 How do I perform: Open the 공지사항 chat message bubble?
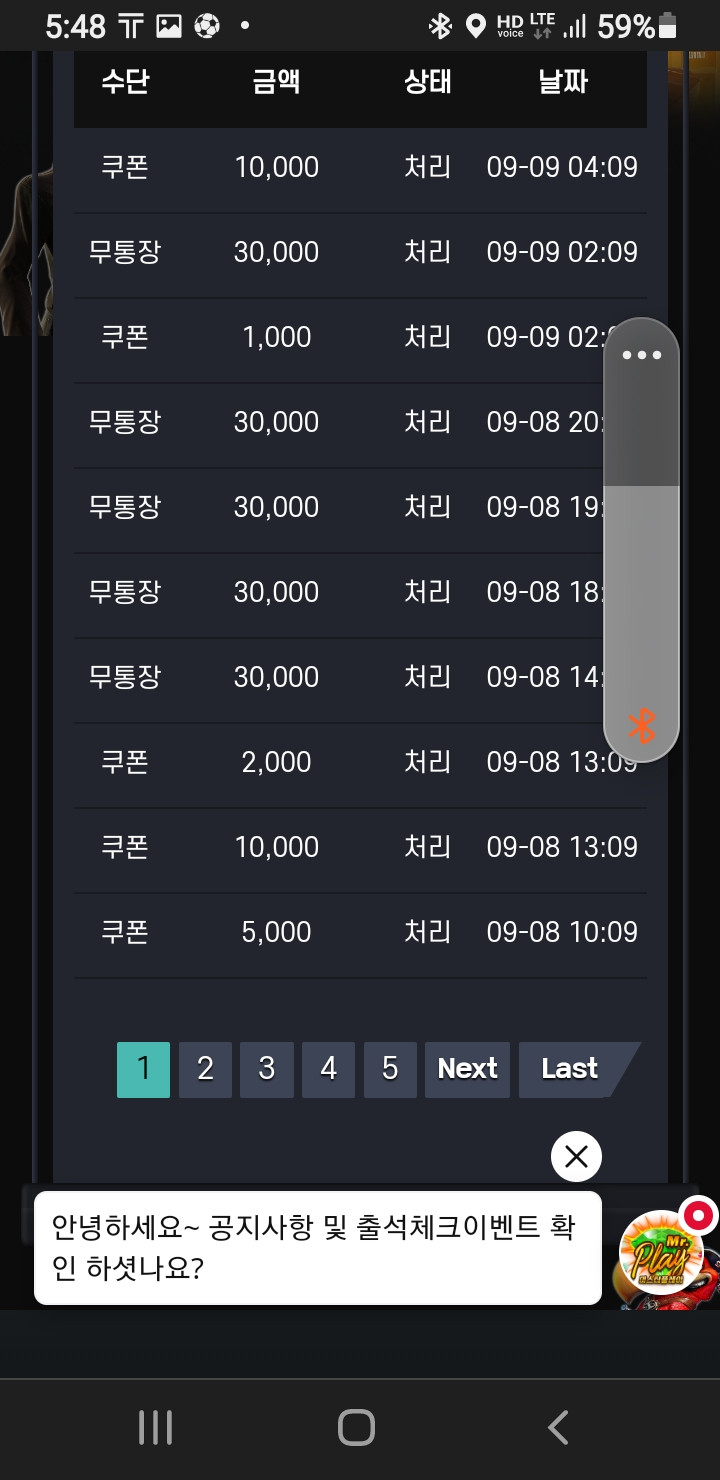coord(318,1248)
